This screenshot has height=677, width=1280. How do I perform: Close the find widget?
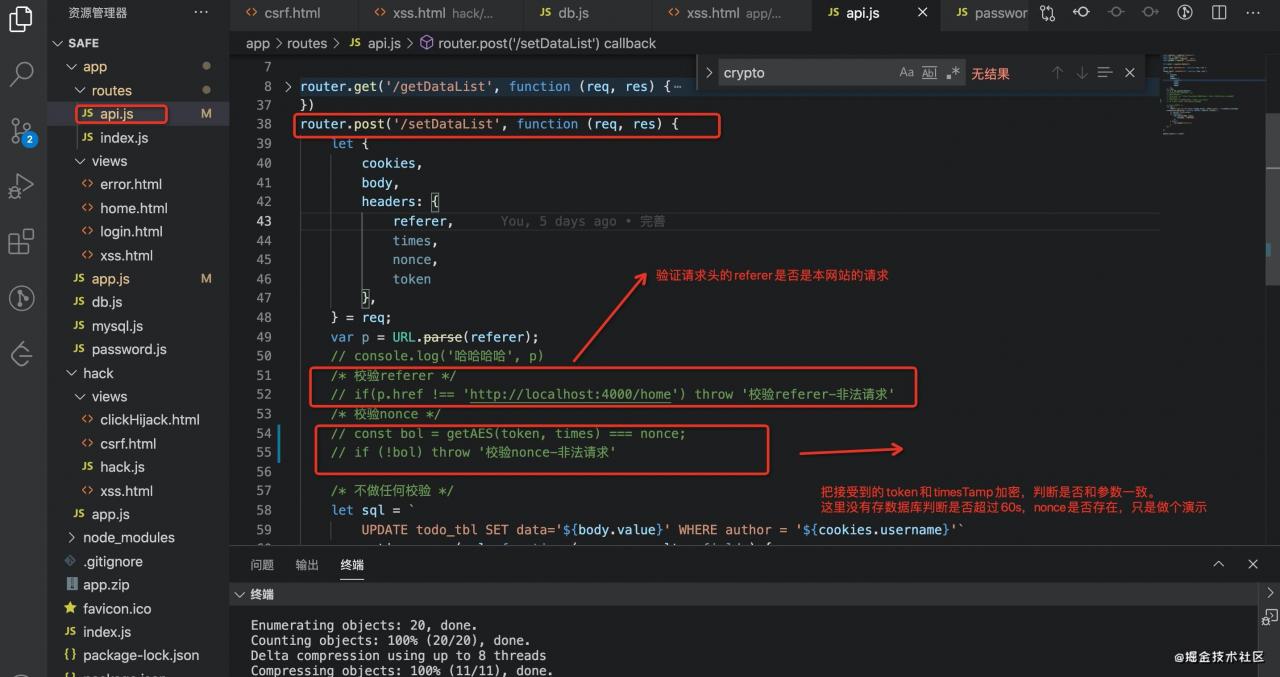point(1130,73)
